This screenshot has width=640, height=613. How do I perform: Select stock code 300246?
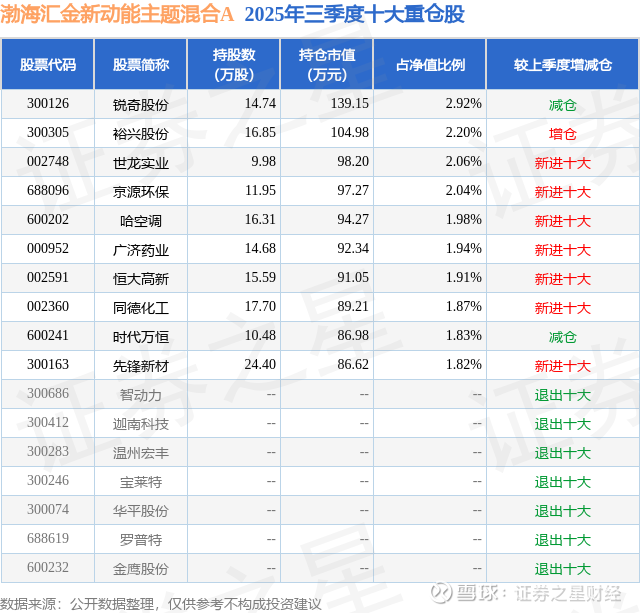(x=48, y=480)
